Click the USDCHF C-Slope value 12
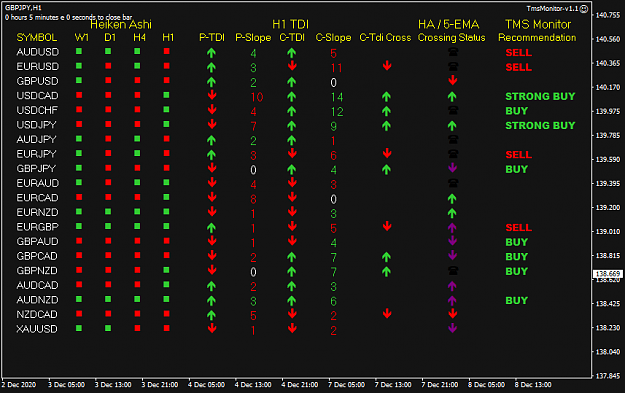The image size is (625, 393). coord(337,112)
